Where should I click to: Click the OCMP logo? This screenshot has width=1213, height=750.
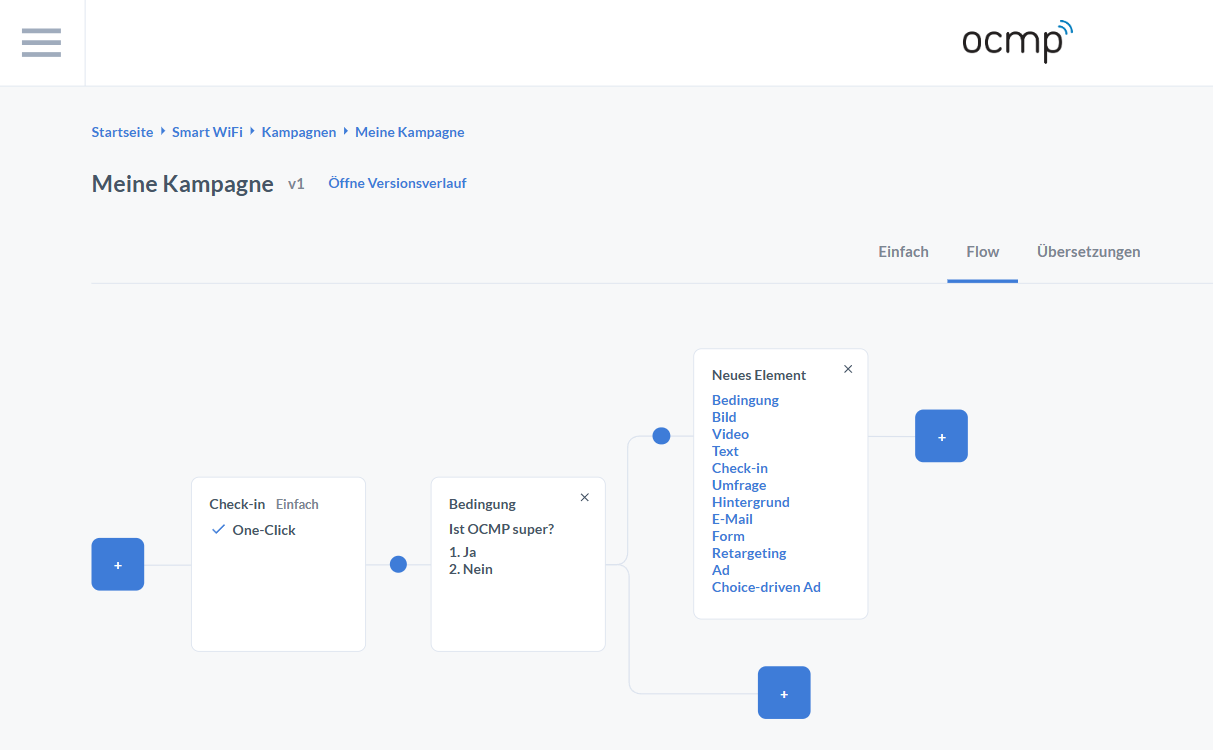pyautogui.click(x=1016, y=42)
